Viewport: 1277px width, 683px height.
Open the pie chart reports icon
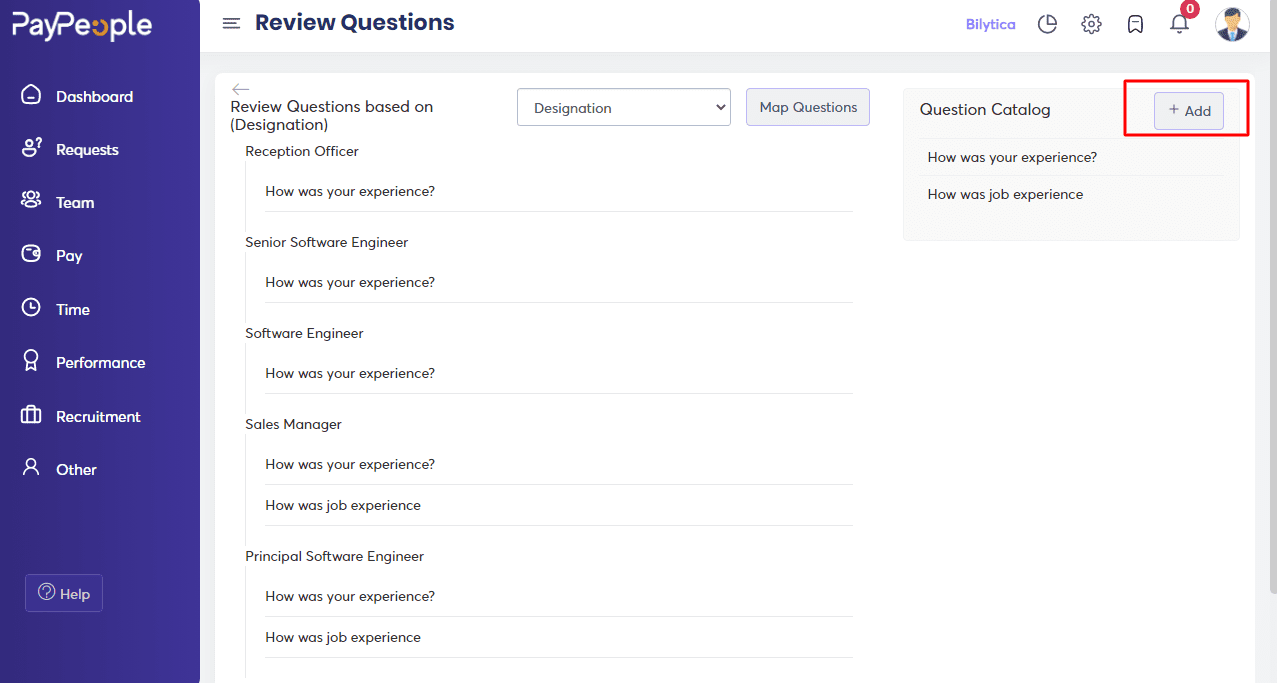1047,24
